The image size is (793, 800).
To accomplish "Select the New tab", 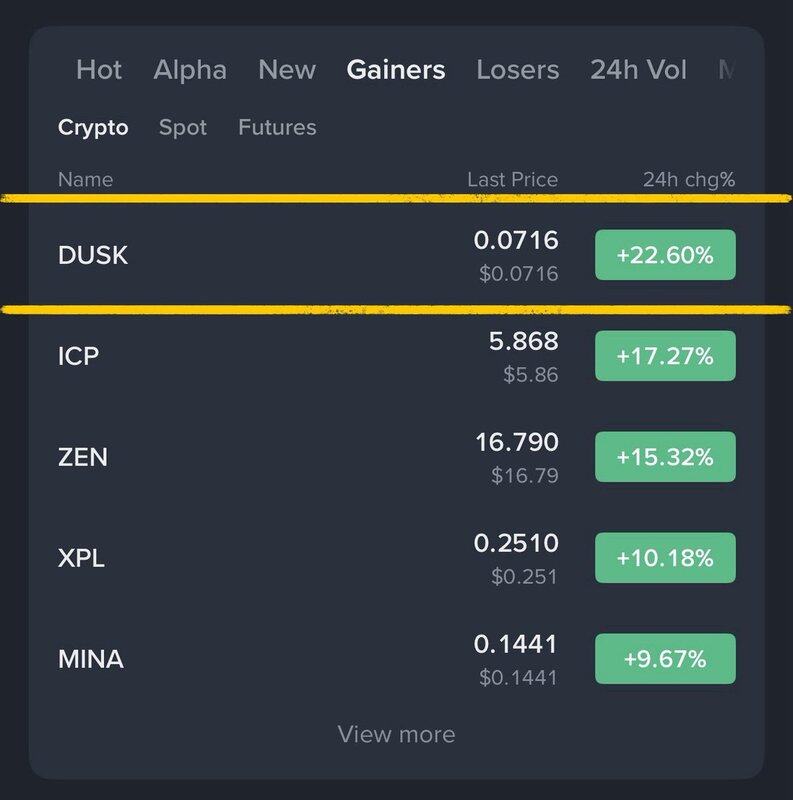I will click(x=286, y=70).
